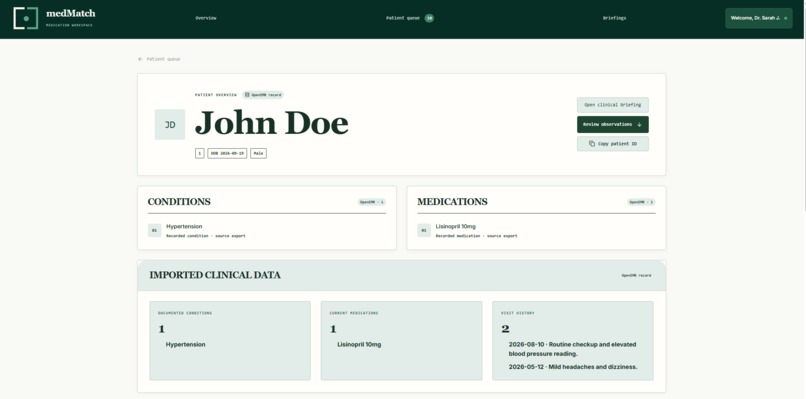Click the 2026-08-10 routine checkup visit entry
This screenshot has height=399, width=806.
573,349
